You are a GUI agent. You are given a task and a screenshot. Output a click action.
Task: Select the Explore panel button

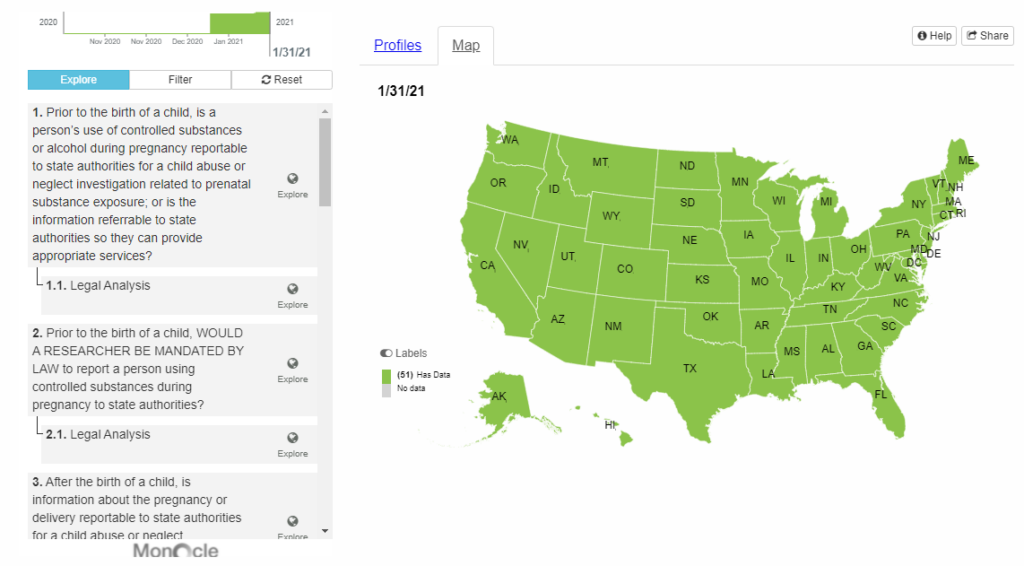point(78,80)
